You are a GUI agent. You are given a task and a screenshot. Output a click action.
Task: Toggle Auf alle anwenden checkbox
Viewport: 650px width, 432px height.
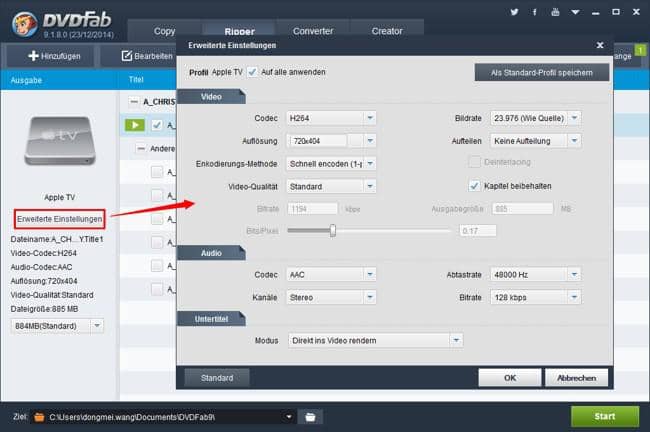(x=252, y=72)
